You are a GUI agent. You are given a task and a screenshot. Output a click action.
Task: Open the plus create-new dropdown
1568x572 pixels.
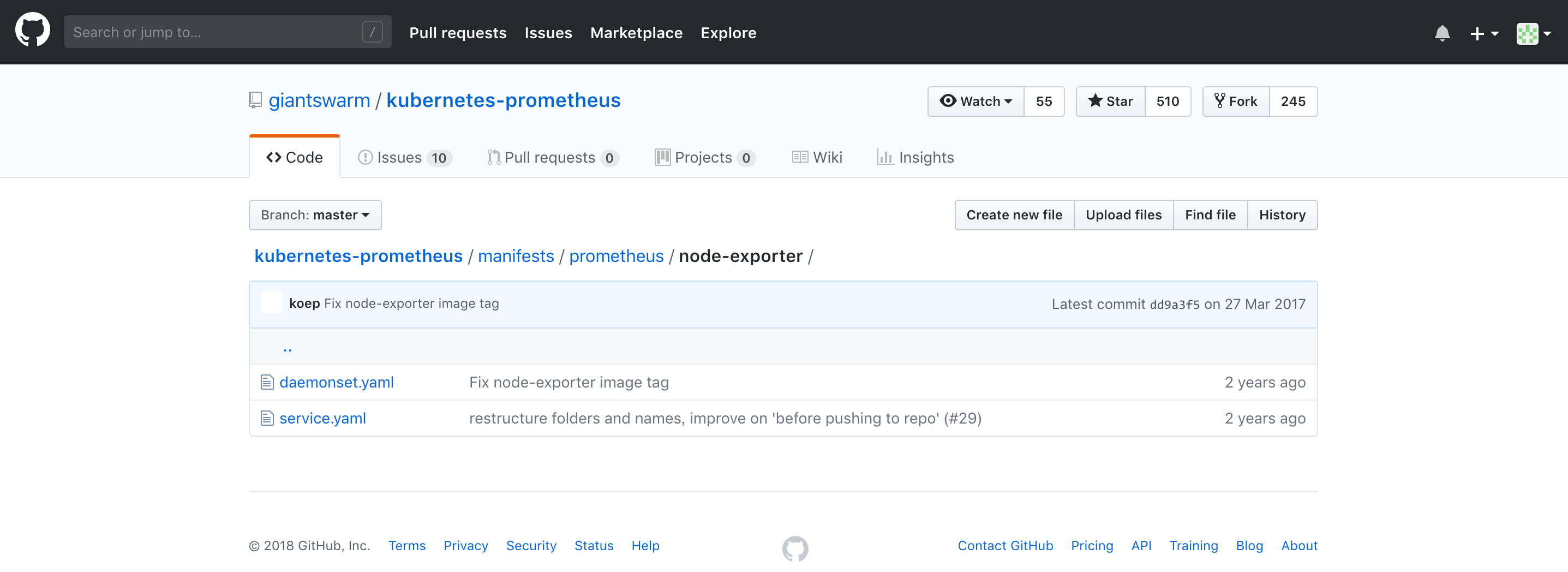coord(1483,33)
